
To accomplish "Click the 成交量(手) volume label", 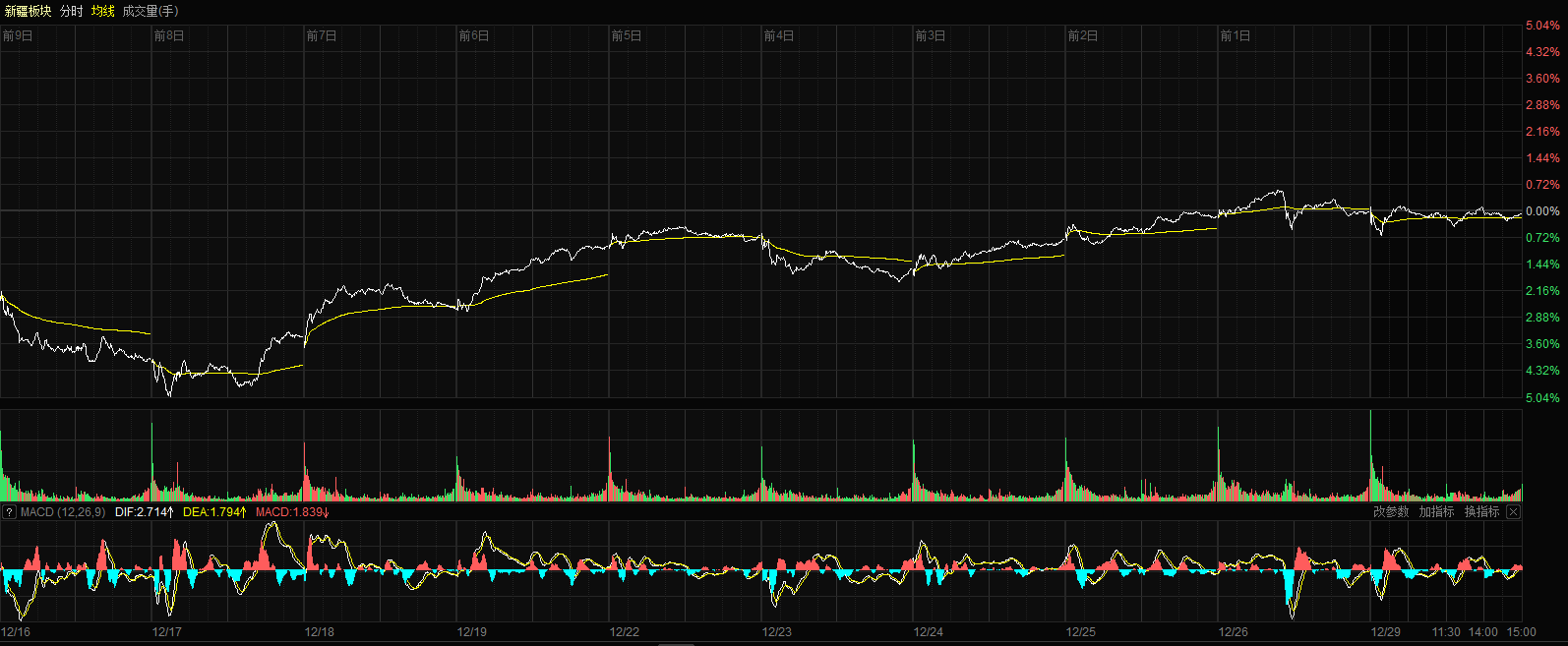I will click(x=151, y=11).
